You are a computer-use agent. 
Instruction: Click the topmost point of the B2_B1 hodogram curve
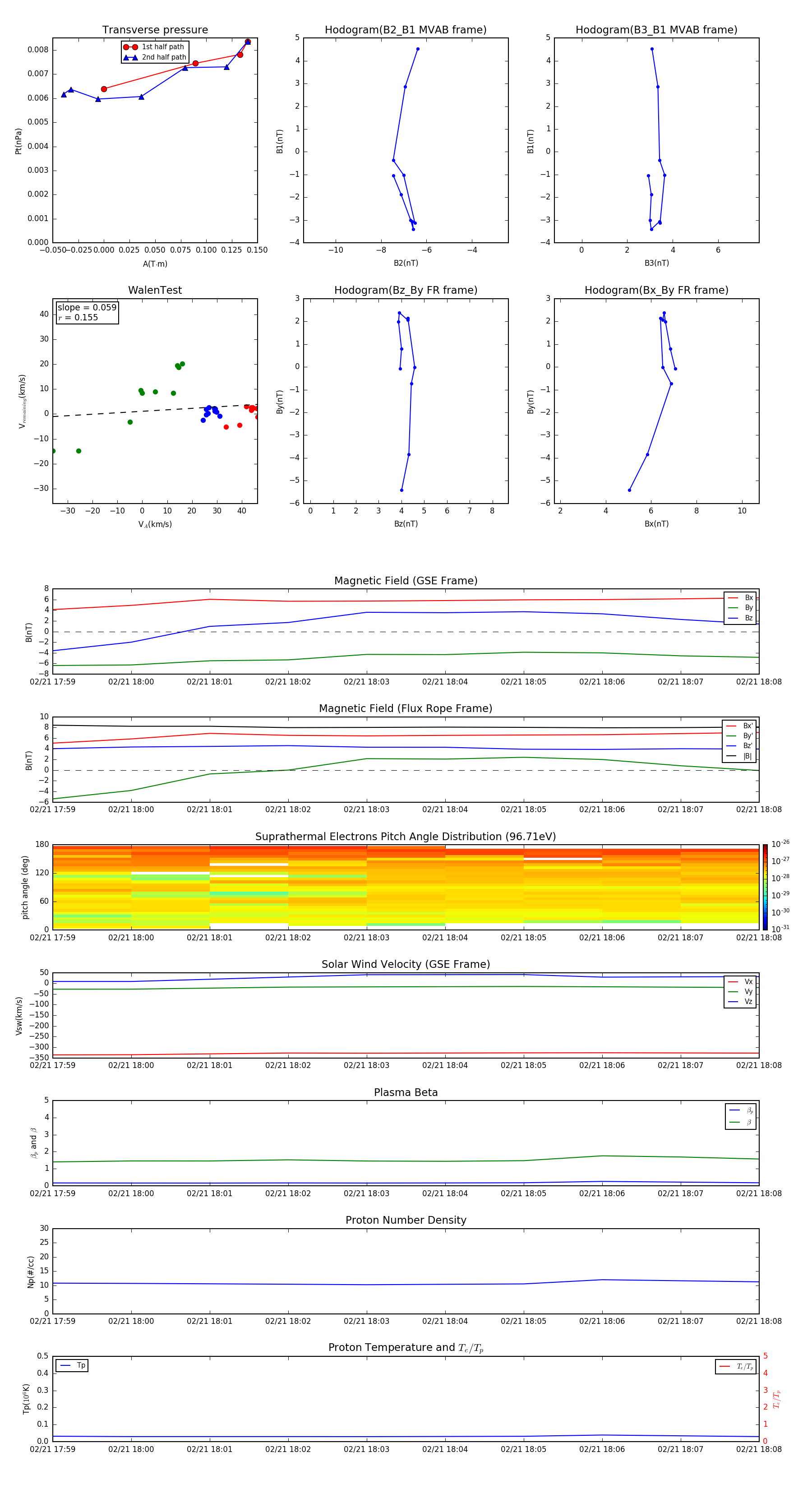(418, 49)
